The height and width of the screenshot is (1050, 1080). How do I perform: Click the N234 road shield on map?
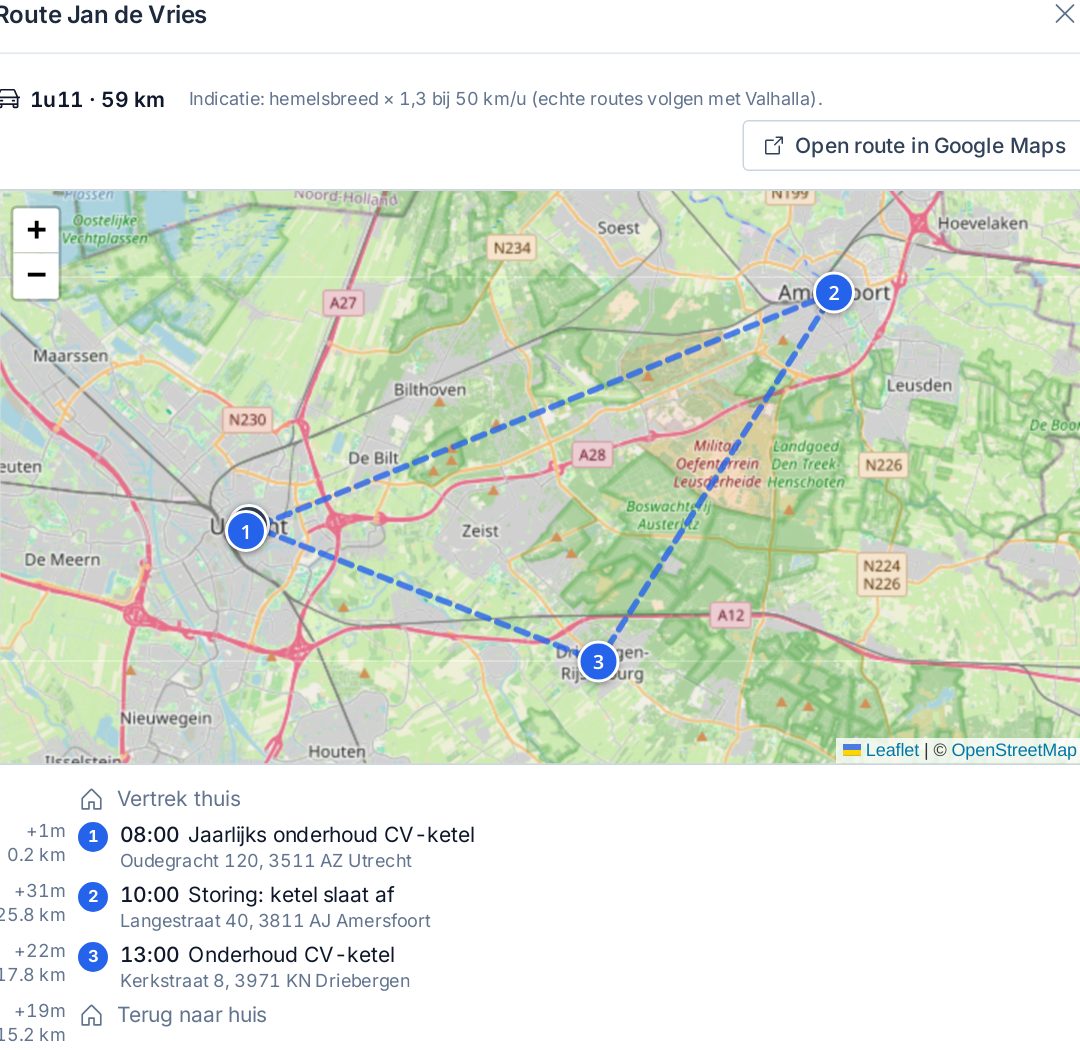click(512, 248)
